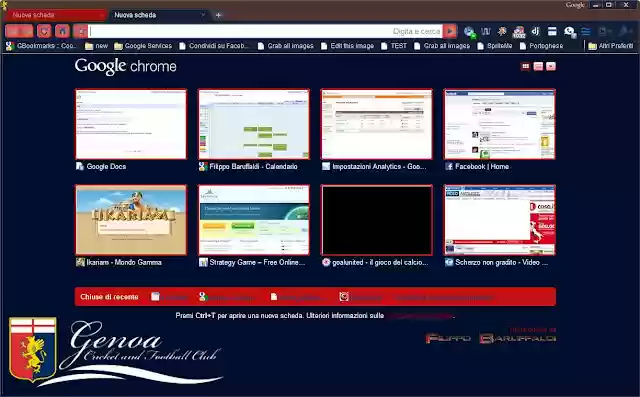Viewport: 640px width, 397px height.
Task: Open the Filippo Baruffaldi Calendario thumbnail
Action: point(254,124)
